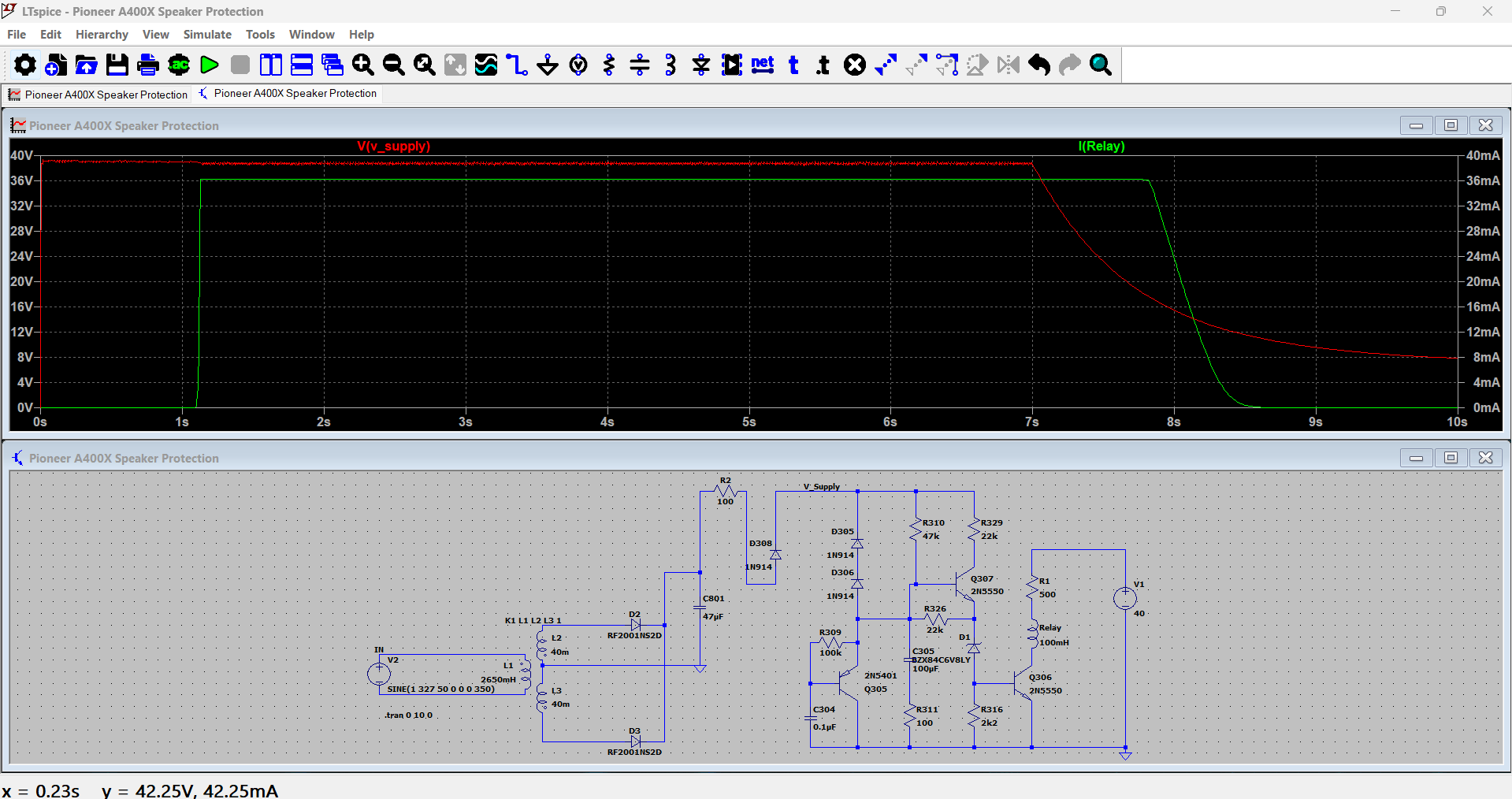Click the Relay 100mH inductor label
Image resolution: width=1512 pixels, height=799 pixels.
[1054, 635]
